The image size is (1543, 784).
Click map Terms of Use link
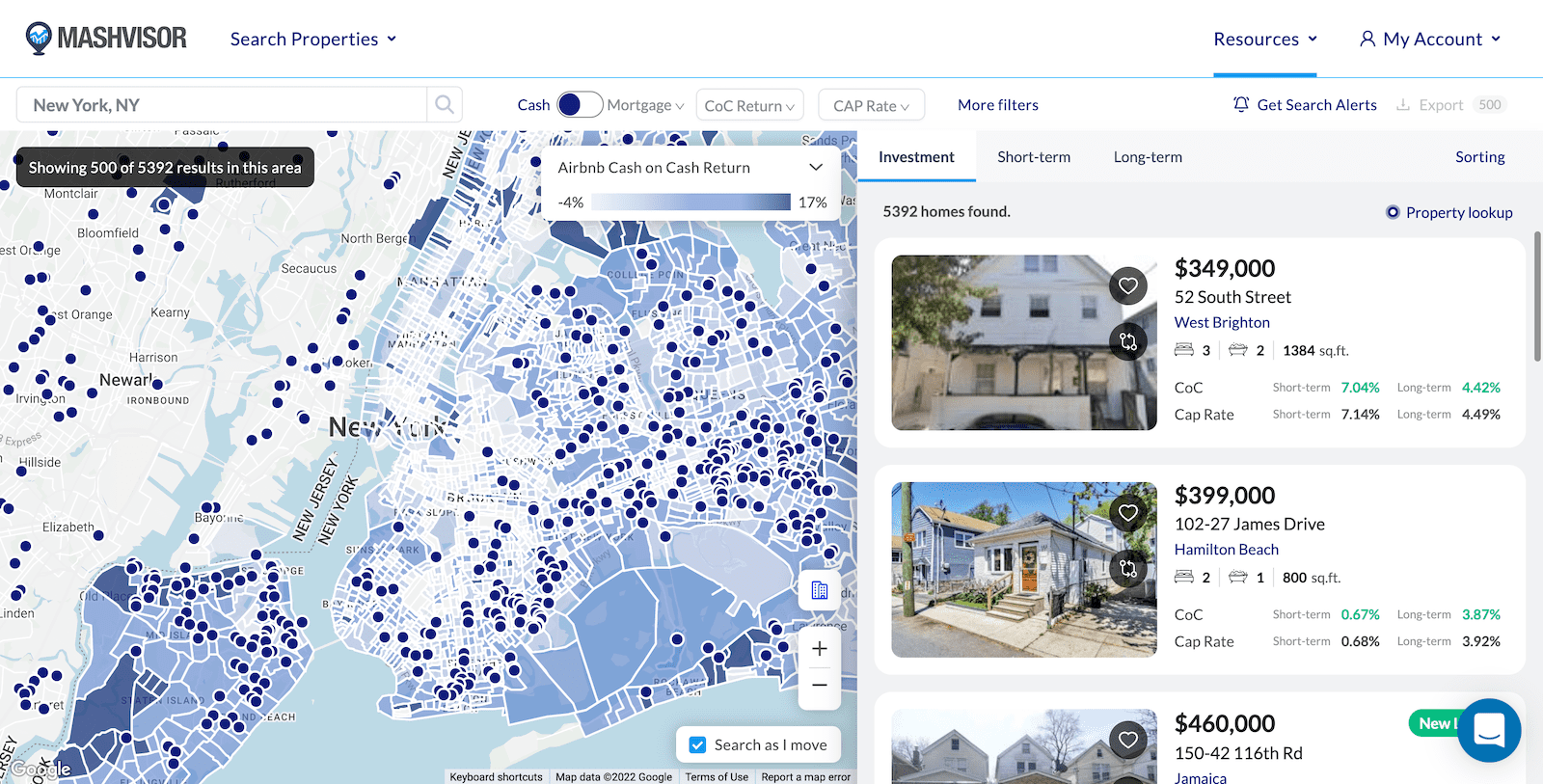click(x=717, y=777)
